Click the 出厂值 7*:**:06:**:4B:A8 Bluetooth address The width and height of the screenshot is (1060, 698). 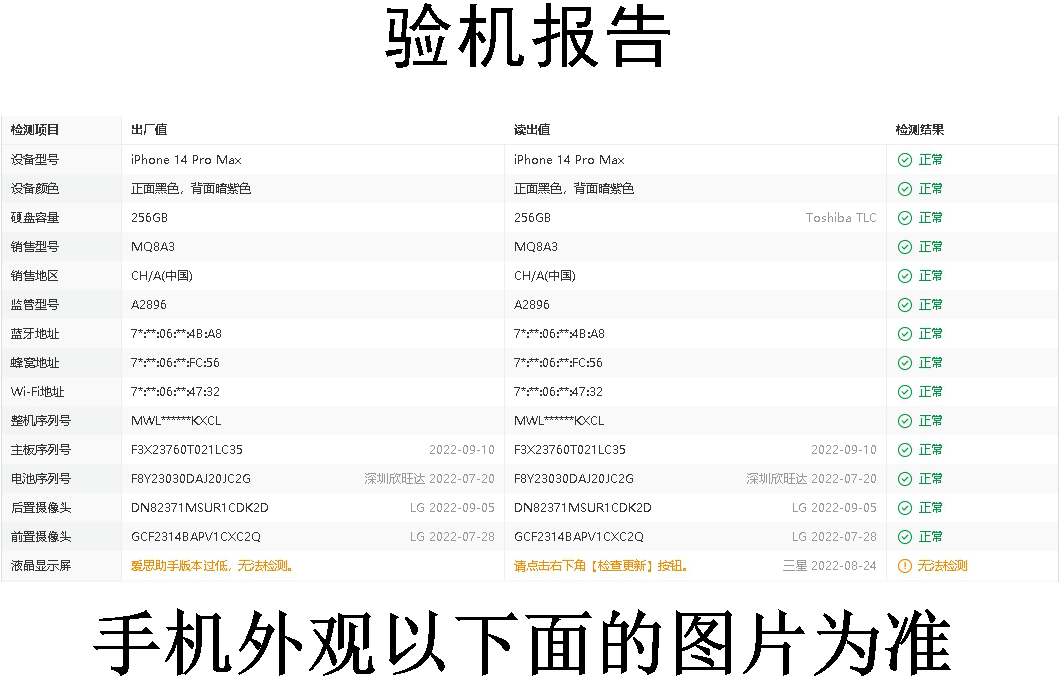176,334
